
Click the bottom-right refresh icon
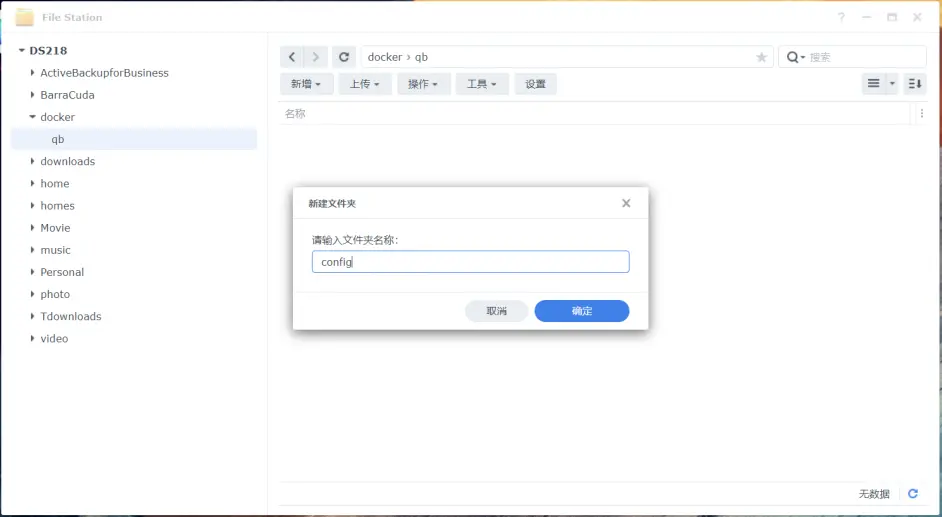913,494
